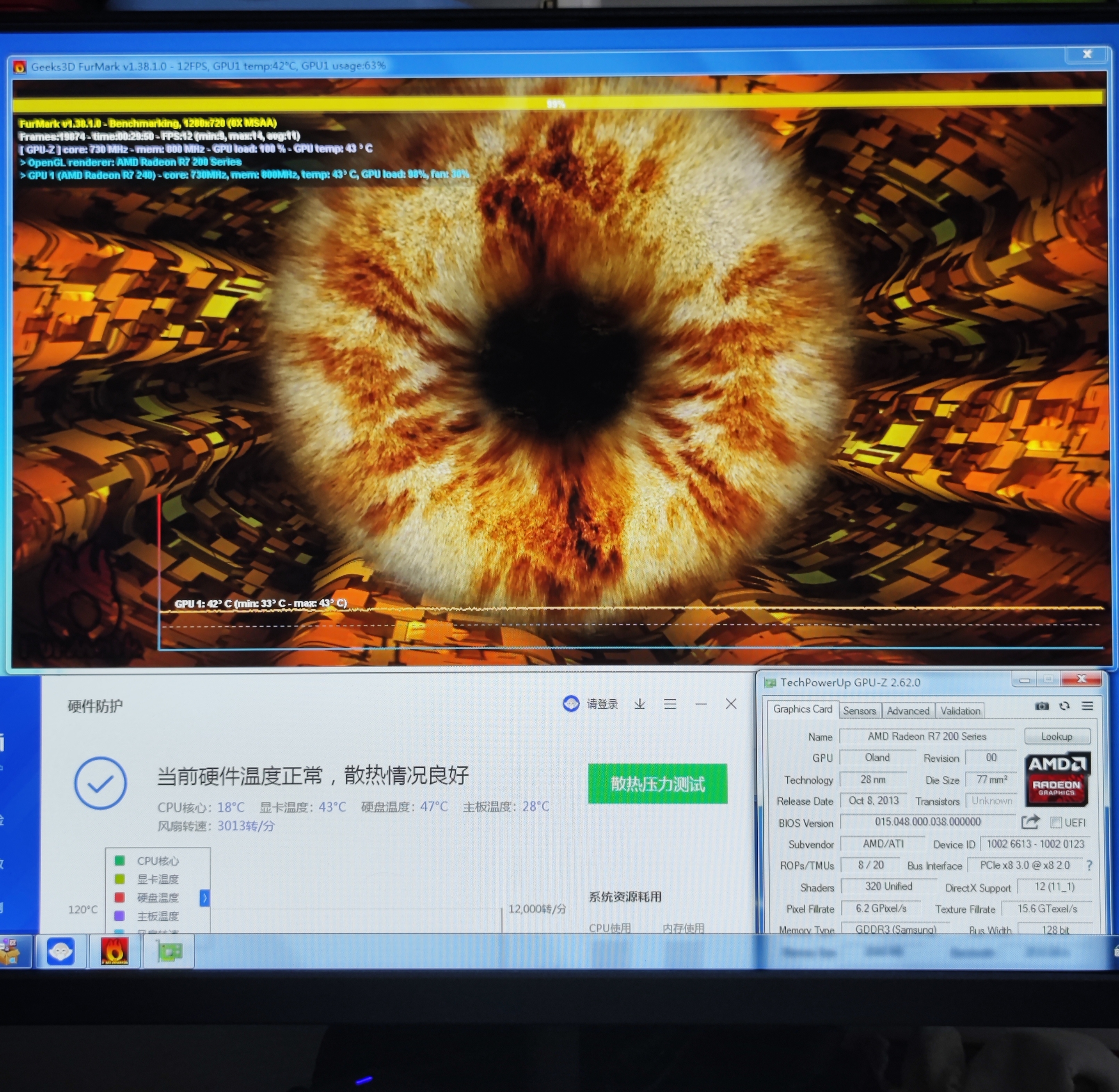This screenshot has height=1092, width=1119.
Task: Toggle the CPU核心 legend entry
Action: pyautogui.click(x=158, y=861)
